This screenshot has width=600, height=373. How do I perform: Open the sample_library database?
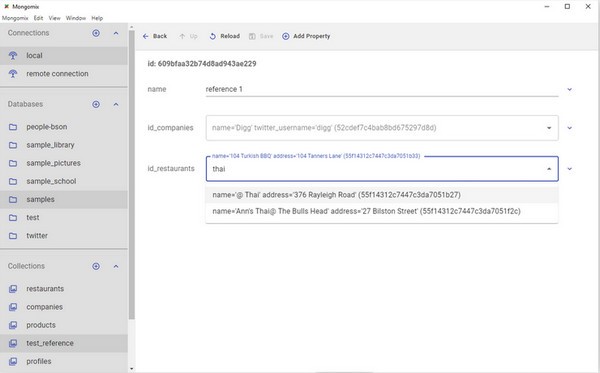click(x=64, y=145)
